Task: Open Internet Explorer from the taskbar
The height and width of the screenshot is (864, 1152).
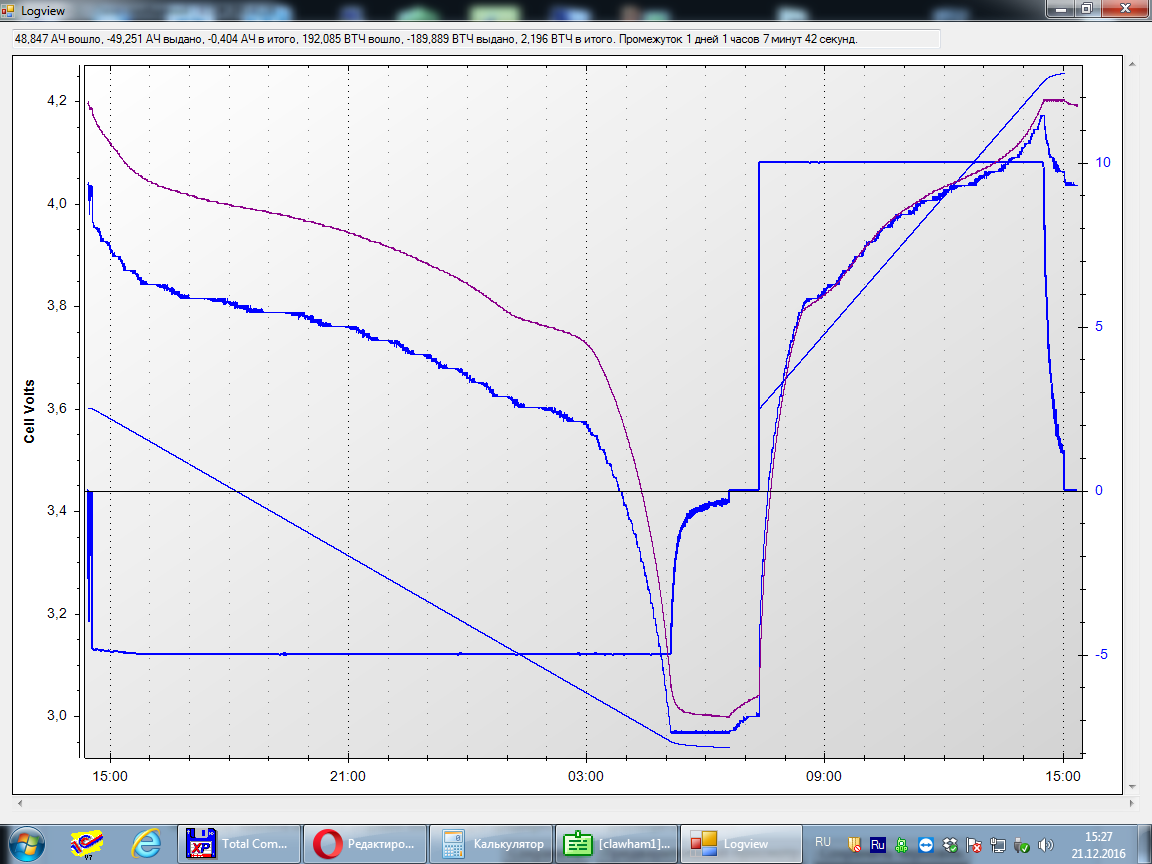Action: coord(146,843)
